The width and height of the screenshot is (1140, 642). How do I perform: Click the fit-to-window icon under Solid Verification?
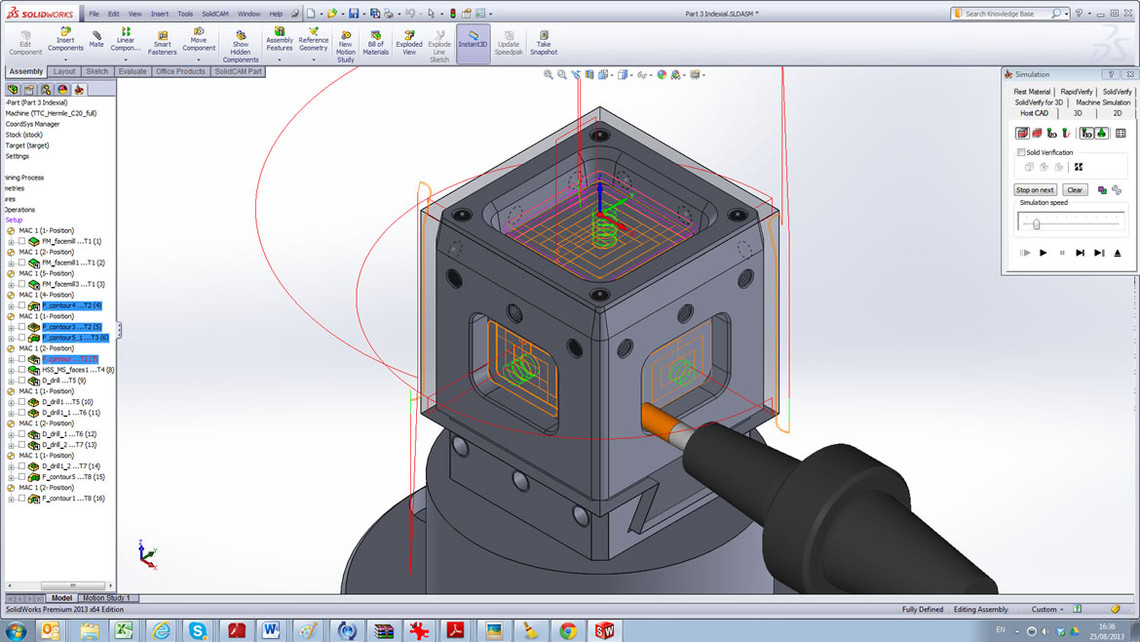pos(1078,166)
